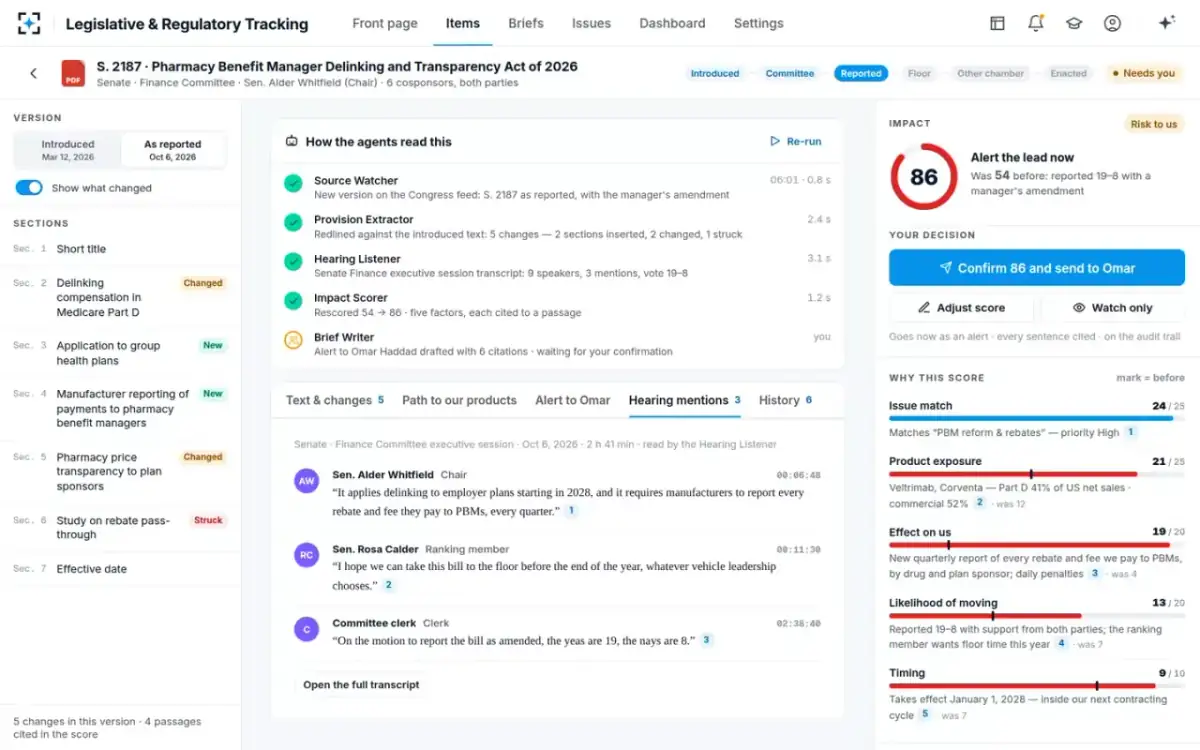Click the Risk to us badge
The width and height of the screenshot is (1200, 750).
(1154, 124)
